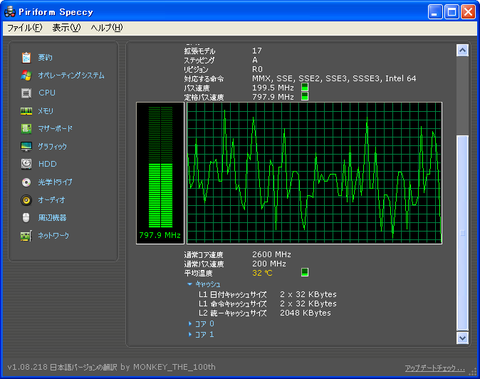Screen dimensions: 480x379
Task: Toggle the green graph button beside 199.5 MHz
Action: coord(305,87)
